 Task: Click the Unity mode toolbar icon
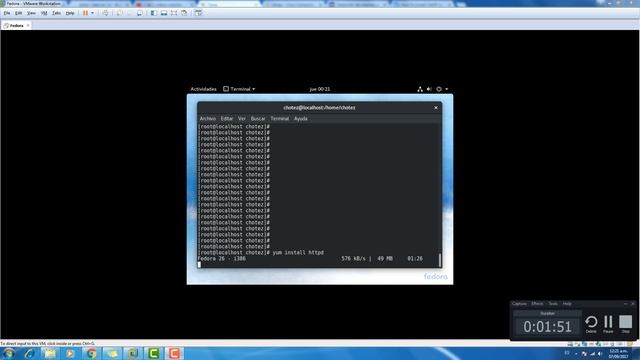click(184, 13)
